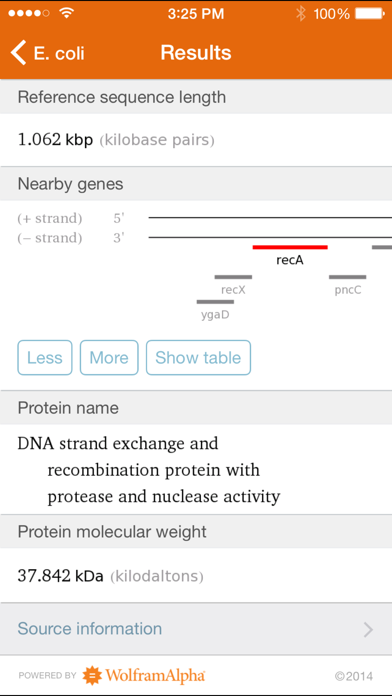Select the recX gene bar
Image resolution: width=392 pixels, height=696 pixels.
[233, 277]
